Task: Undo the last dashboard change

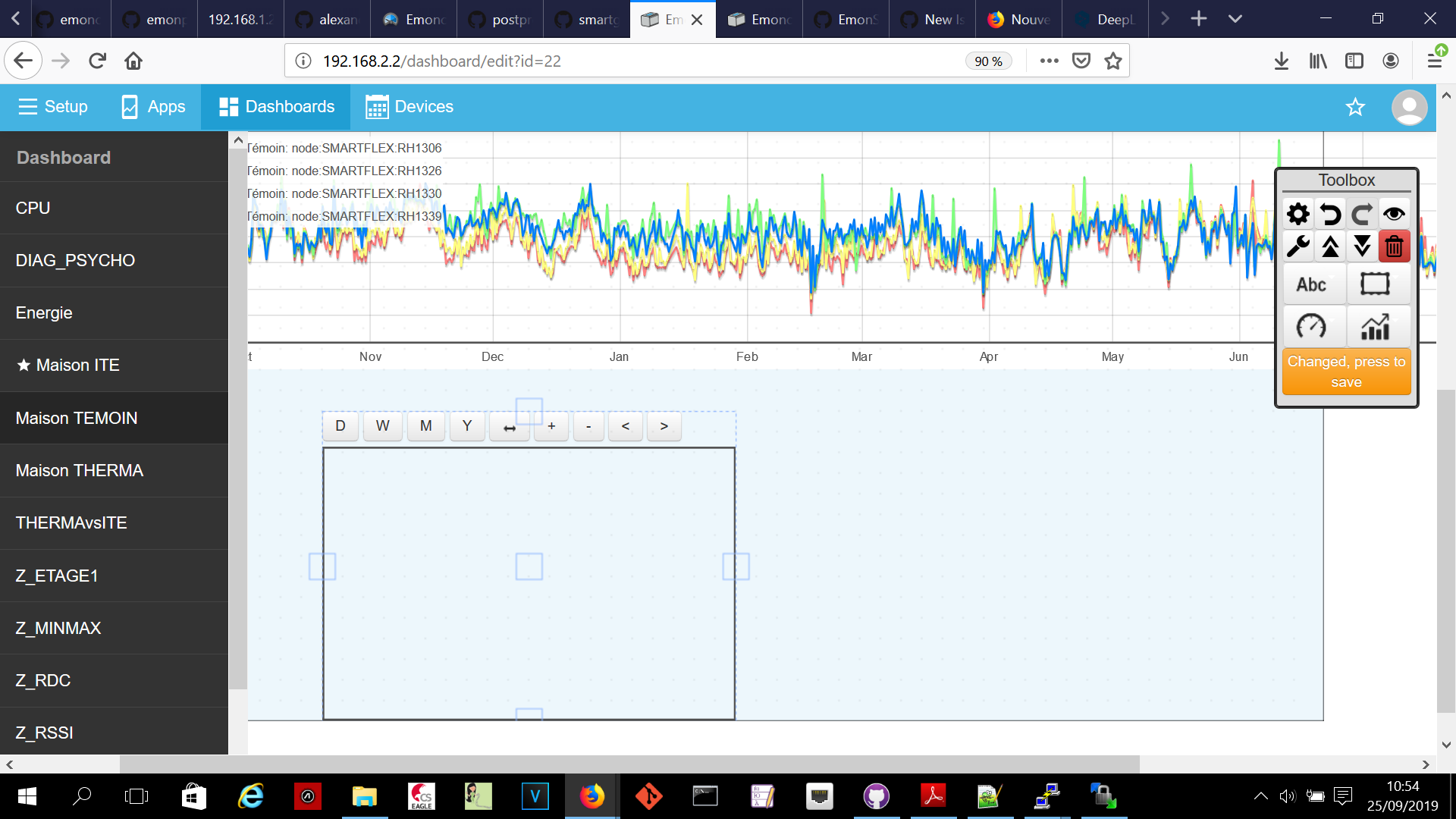Action: click(1330, 214)
